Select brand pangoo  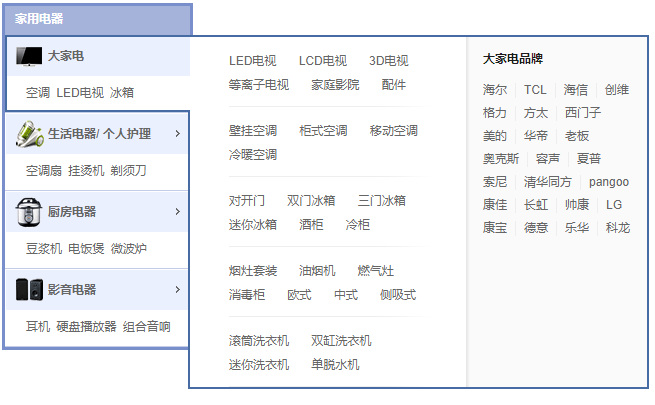click(x=609, y=182)
